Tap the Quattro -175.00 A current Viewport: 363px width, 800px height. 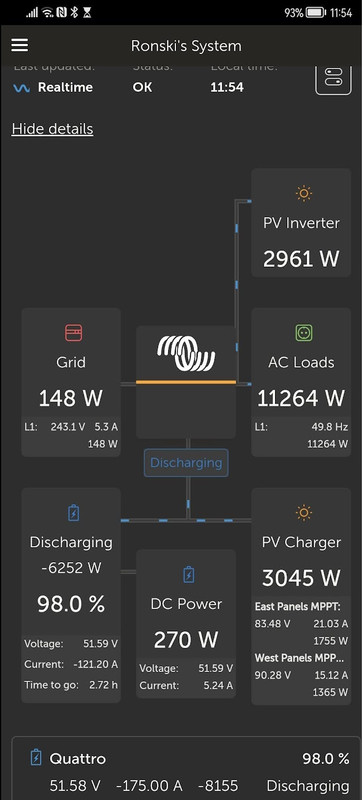[150, 786]
